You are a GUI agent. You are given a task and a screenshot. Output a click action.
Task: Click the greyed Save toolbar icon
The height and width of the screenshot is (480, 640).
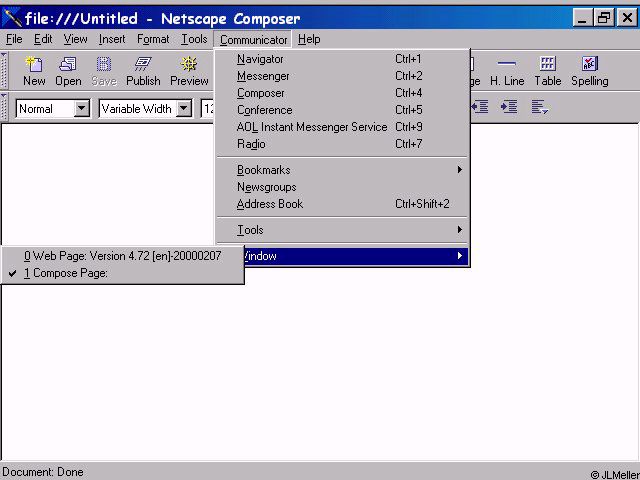(104, 71)
